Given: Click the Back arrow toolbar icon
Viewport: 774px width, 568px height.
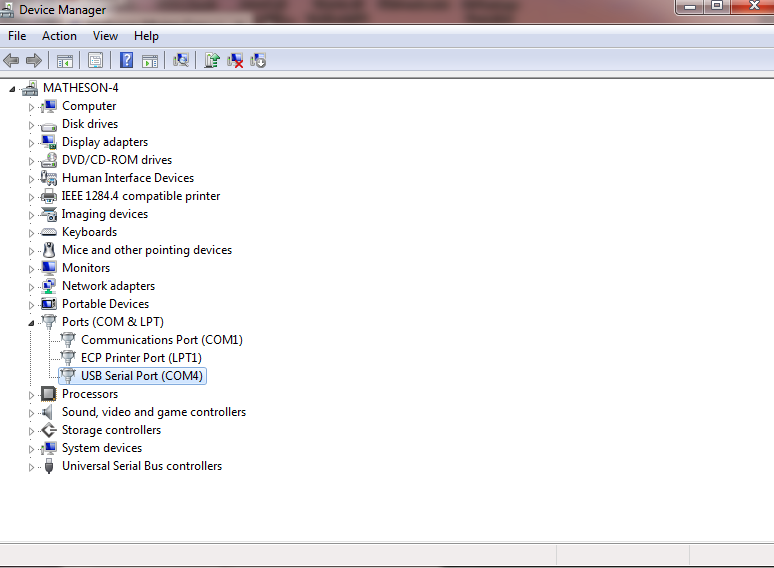Looking at the screenshot, I should pyautogui.click(x=11, y=61).
